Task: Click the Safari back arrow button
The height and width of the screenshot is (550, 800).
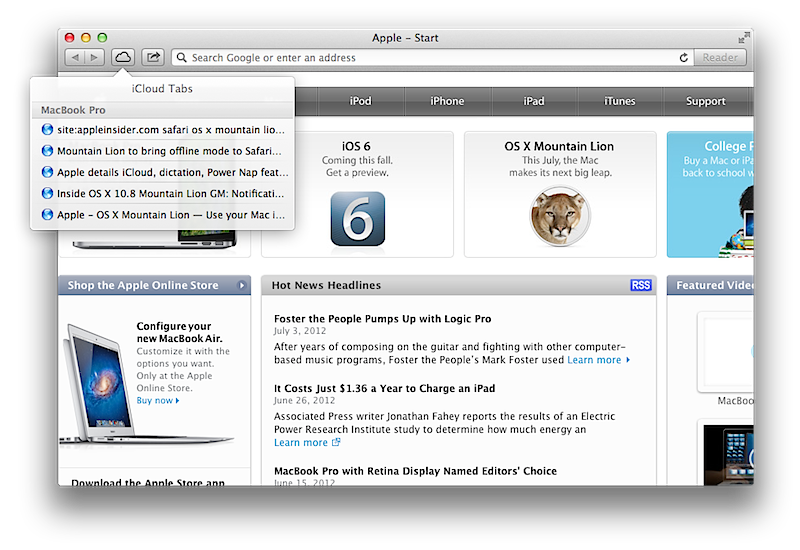Action: (75, 57)
